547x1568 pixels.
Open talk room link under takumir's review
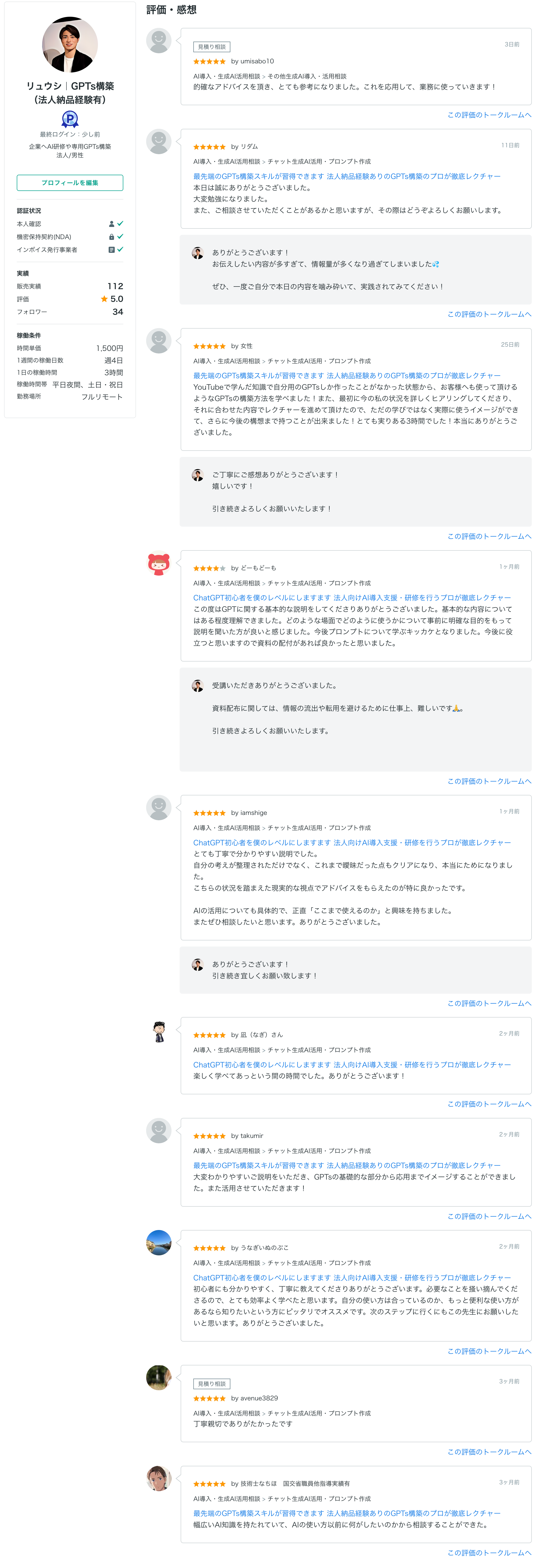(489, 1216)
